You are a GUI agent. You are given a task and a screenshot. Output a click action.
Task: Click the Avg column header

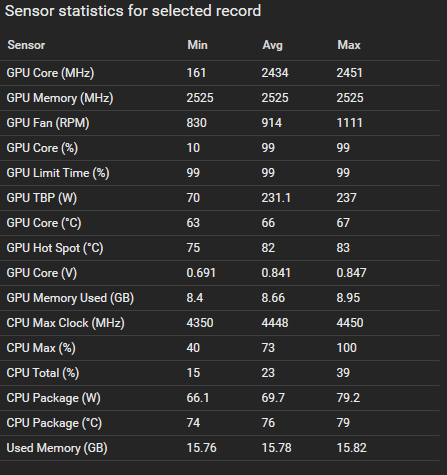coord(272,45)
